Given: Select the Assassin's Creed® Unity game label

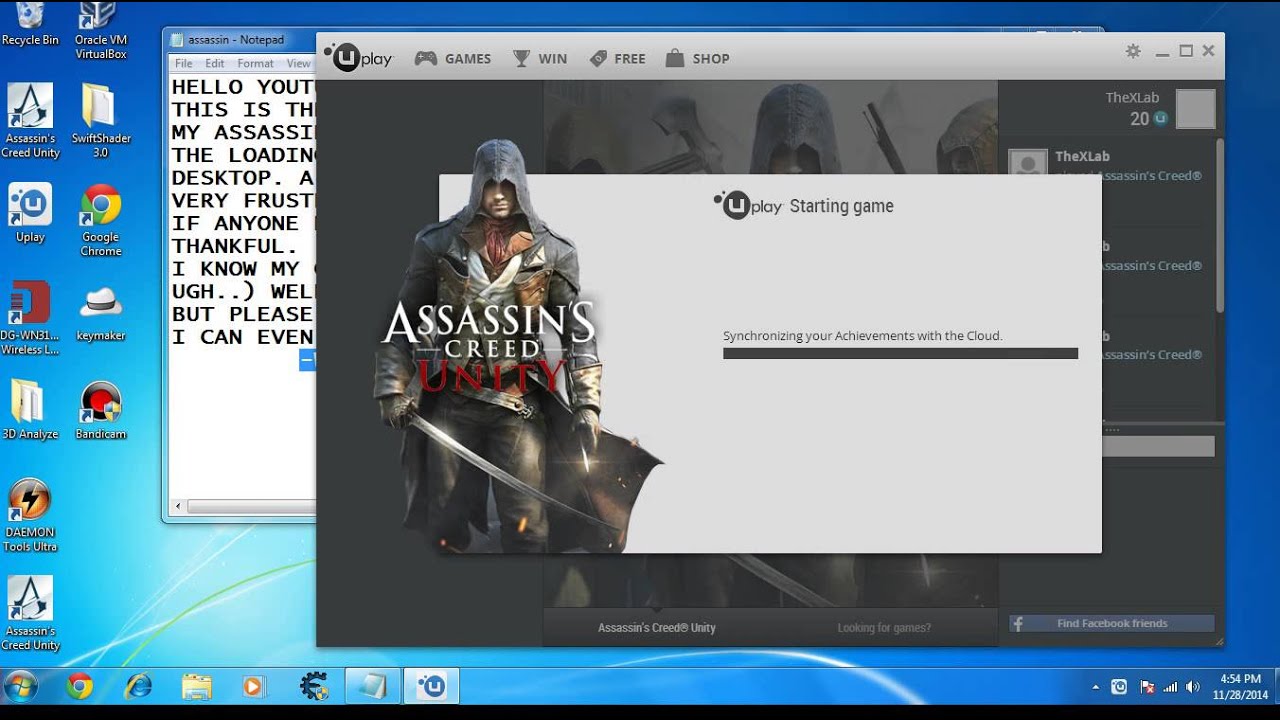Looking at the screenshot, I should [x=657, y=628].
